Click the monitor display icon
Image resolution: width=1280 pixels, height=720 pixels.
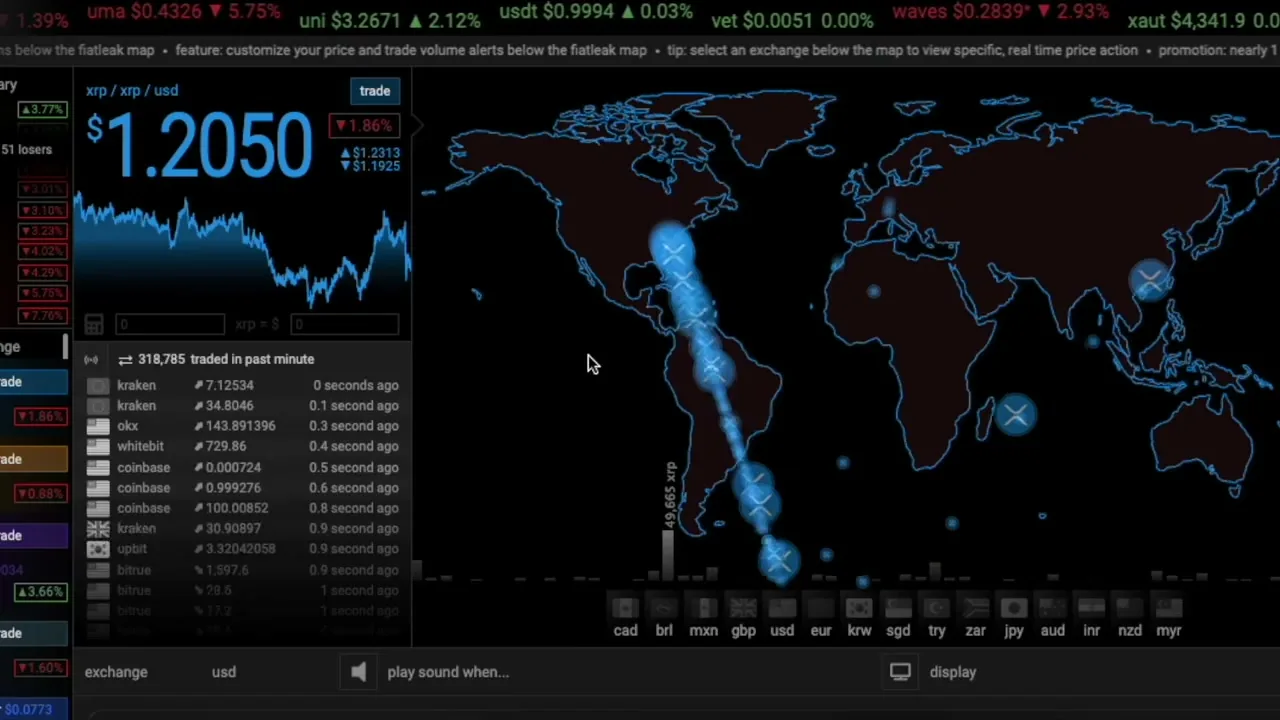[900, 672]
